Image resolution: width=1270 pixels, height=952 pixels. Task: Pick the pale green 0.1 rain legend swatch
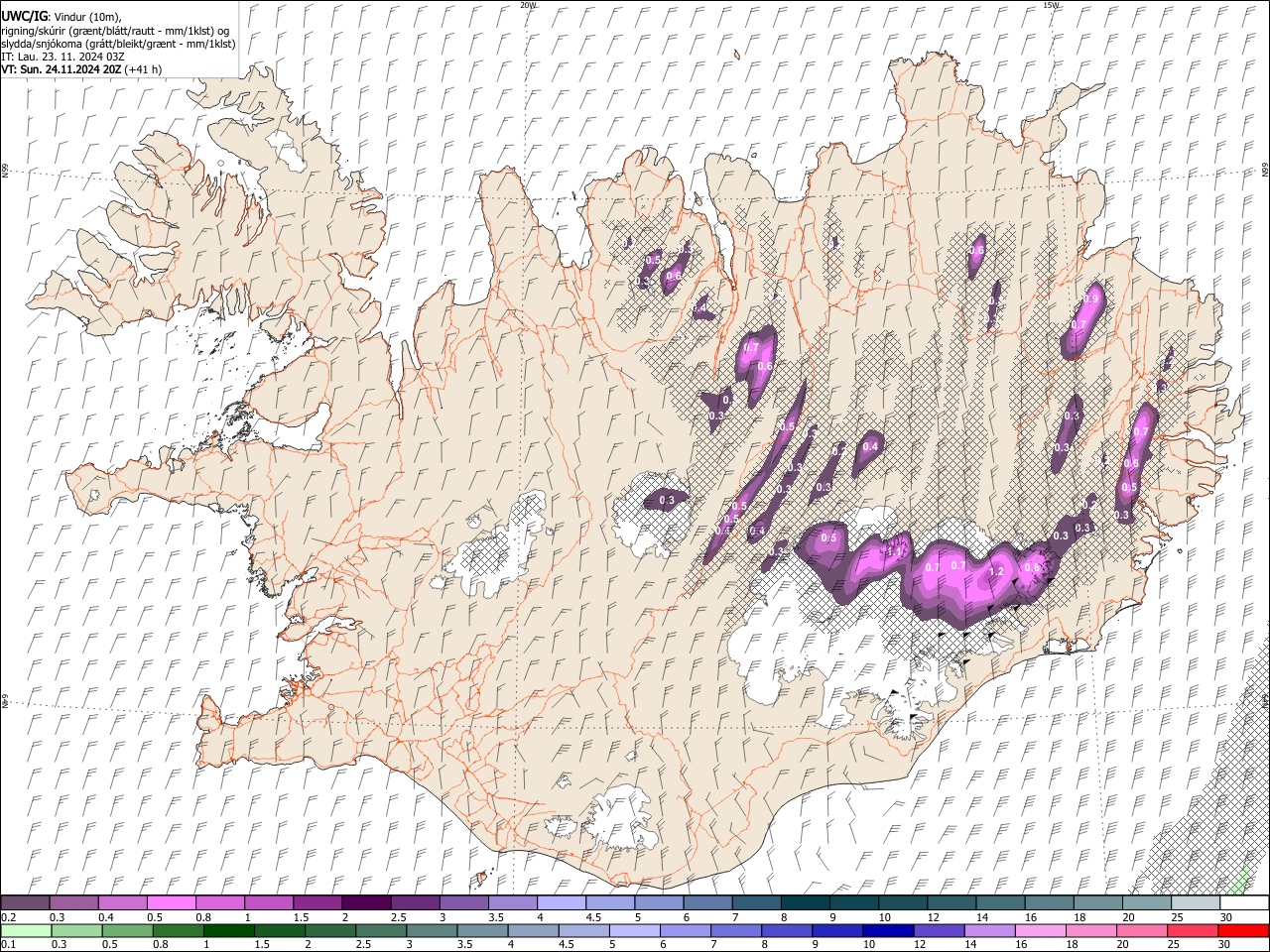click(26, 930)
